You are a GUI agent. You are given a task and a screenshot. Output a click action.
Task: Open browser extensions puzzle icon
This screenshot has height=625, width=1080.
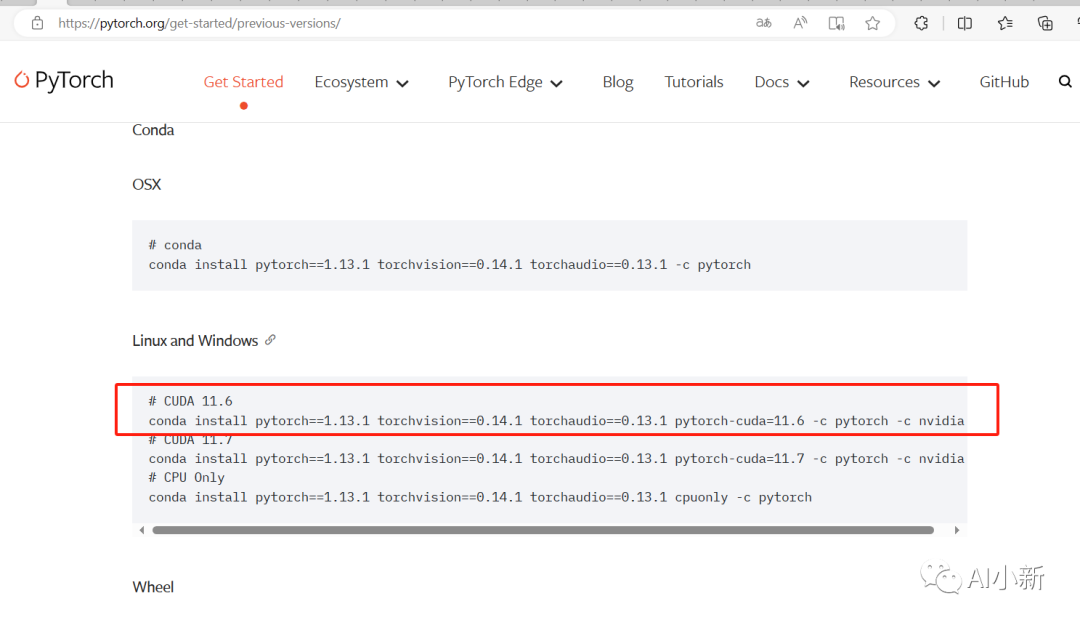(x=921, y=23)
